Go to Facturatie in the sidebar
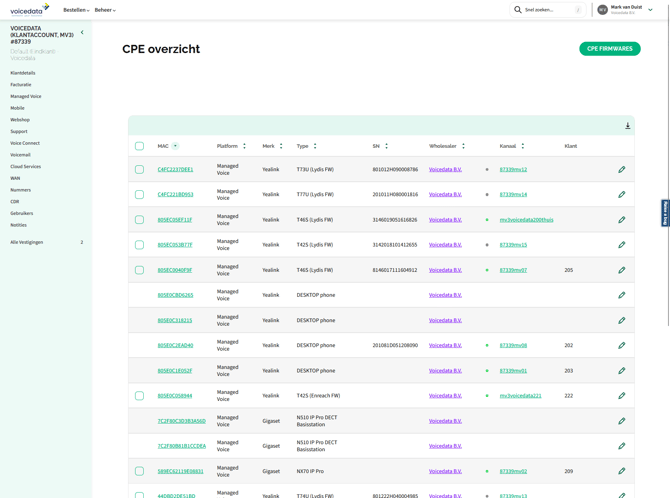This screenshot has width=670, height=498. tap(21, 85)
